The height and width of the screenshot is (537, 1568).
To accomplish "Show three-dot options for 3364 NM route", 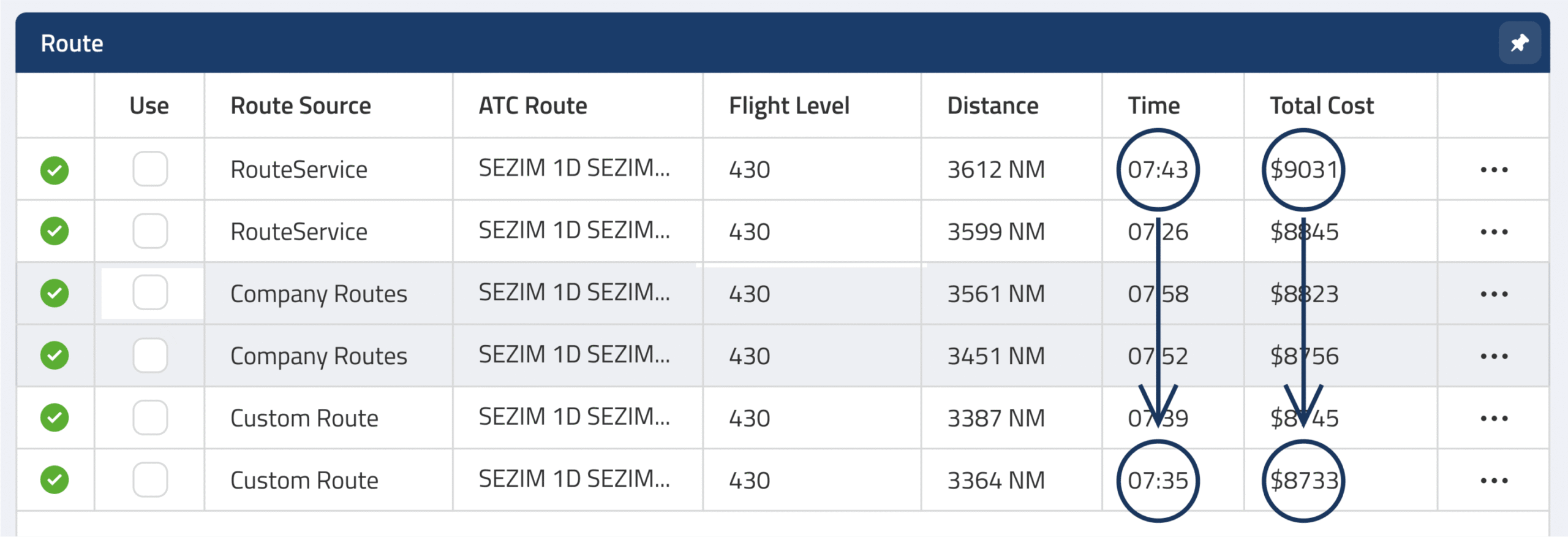I will (x=1494, y=481).
